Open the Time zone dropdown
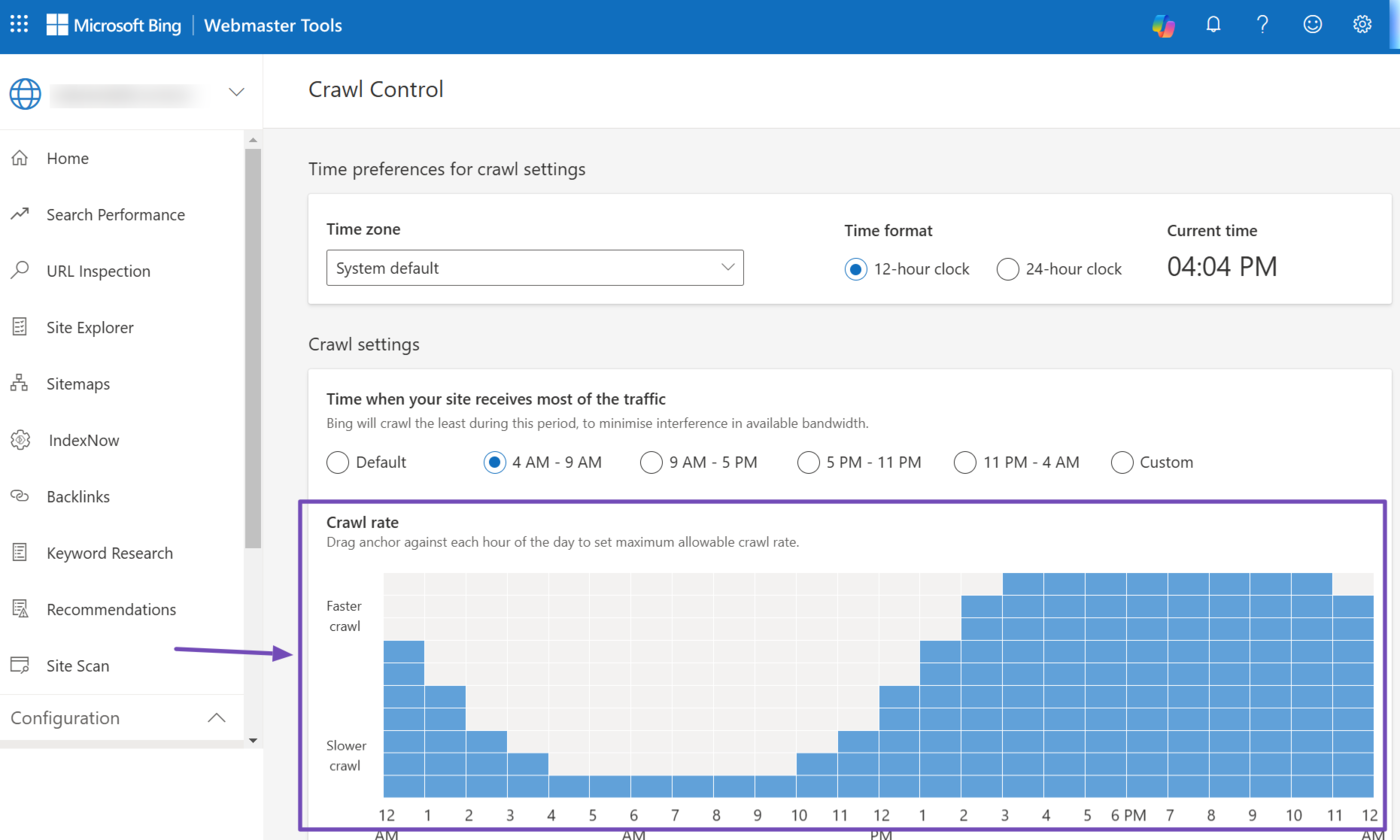 pos(535,268)
